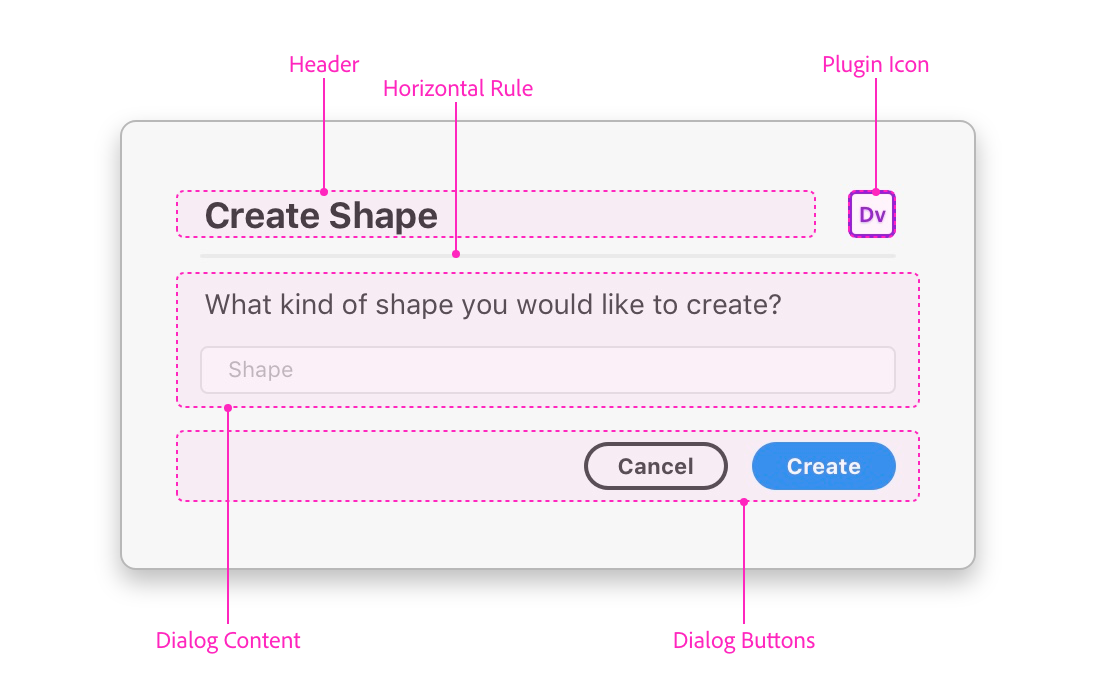Click inside the Shape text field
This screenshot has height=690, width=1096.
548,370
